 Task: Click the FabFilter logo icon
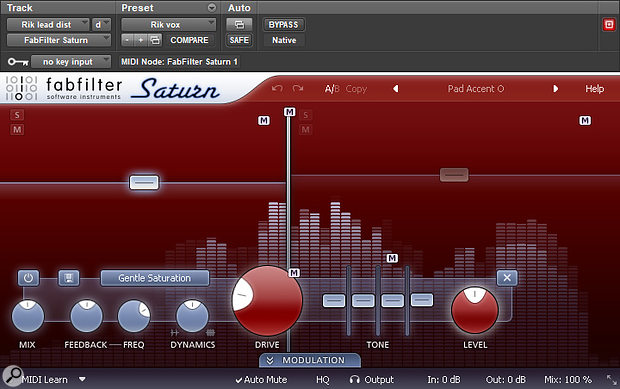pyautogui.click(x=21, y=87)
